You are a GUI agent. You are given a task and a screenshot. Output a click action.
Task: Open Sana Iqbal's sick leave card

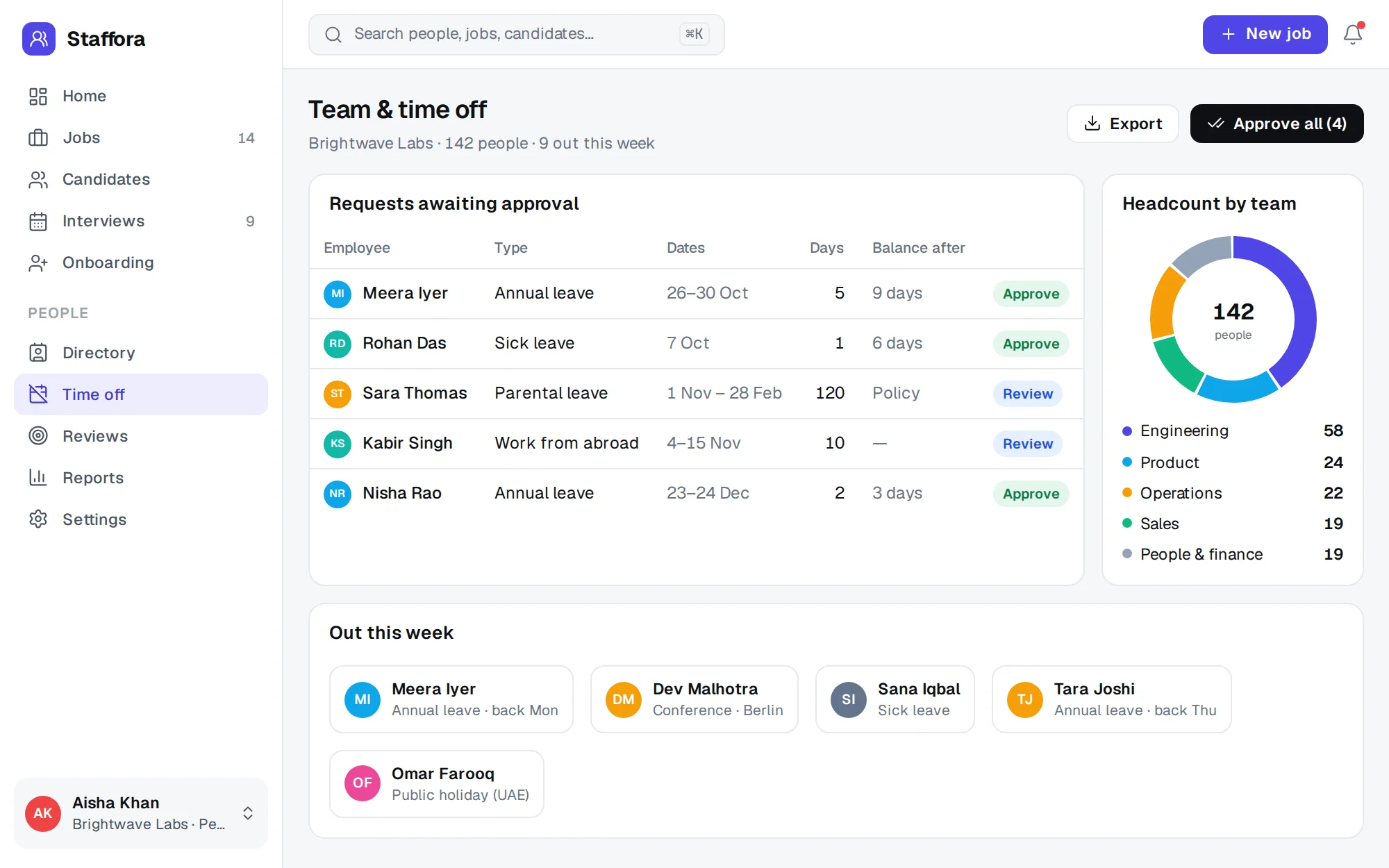click(x=895, y=699)
